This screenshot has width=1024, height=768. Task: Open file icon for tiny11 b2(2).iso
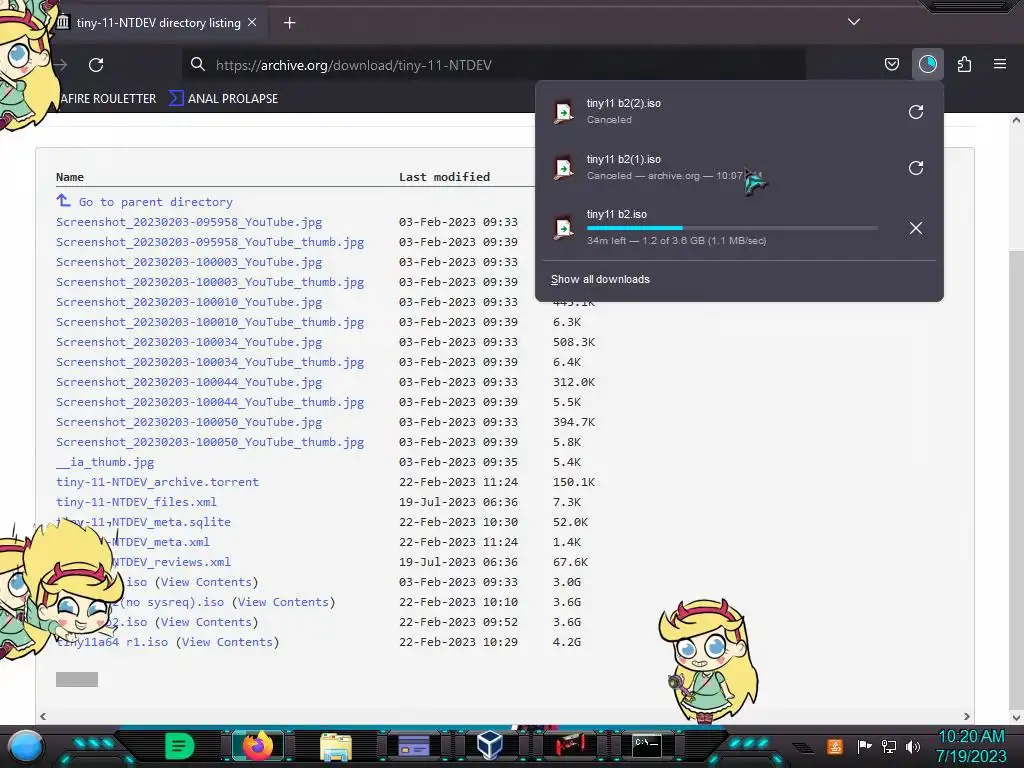point(563,112)
